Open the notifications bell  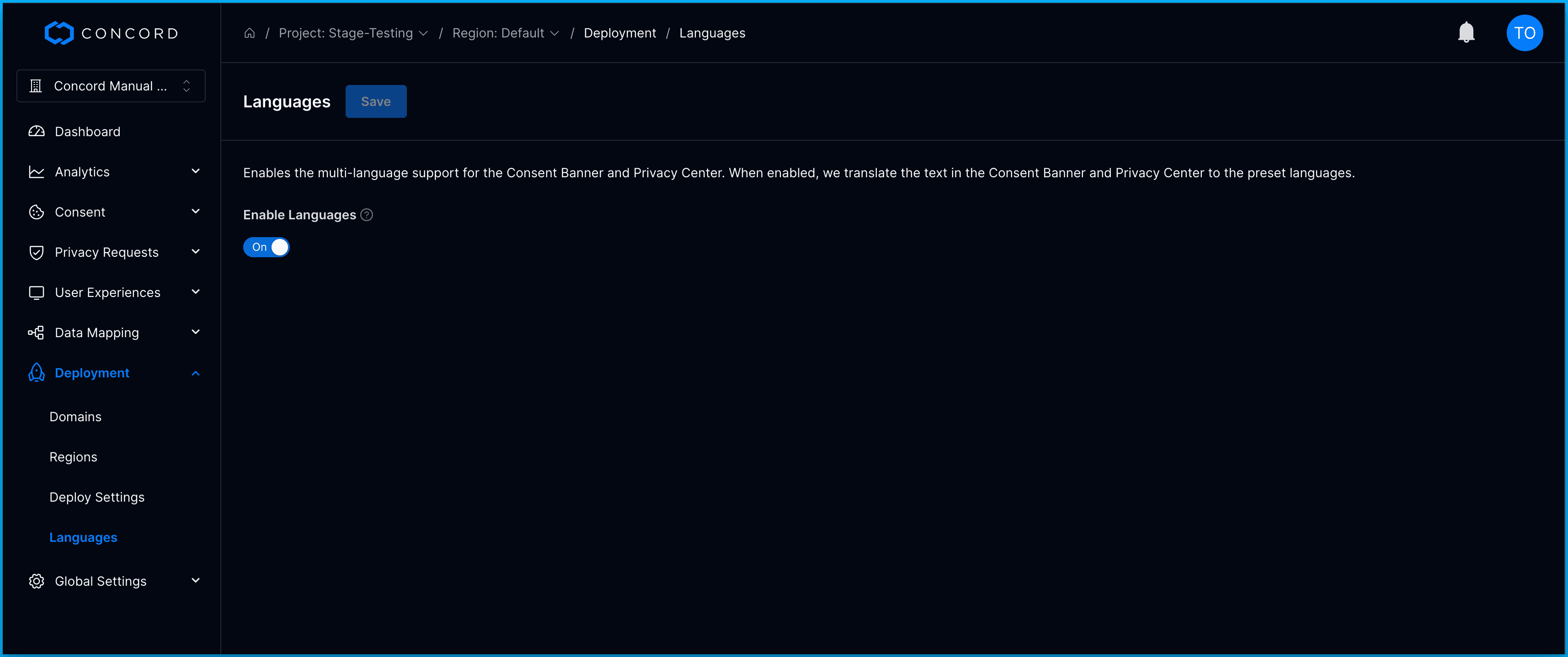coord(1466,32)
